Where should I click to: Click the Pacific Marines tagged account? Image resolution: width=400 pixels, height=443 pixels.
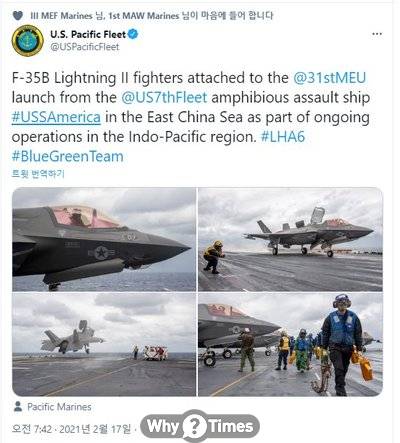pos(59,407)
